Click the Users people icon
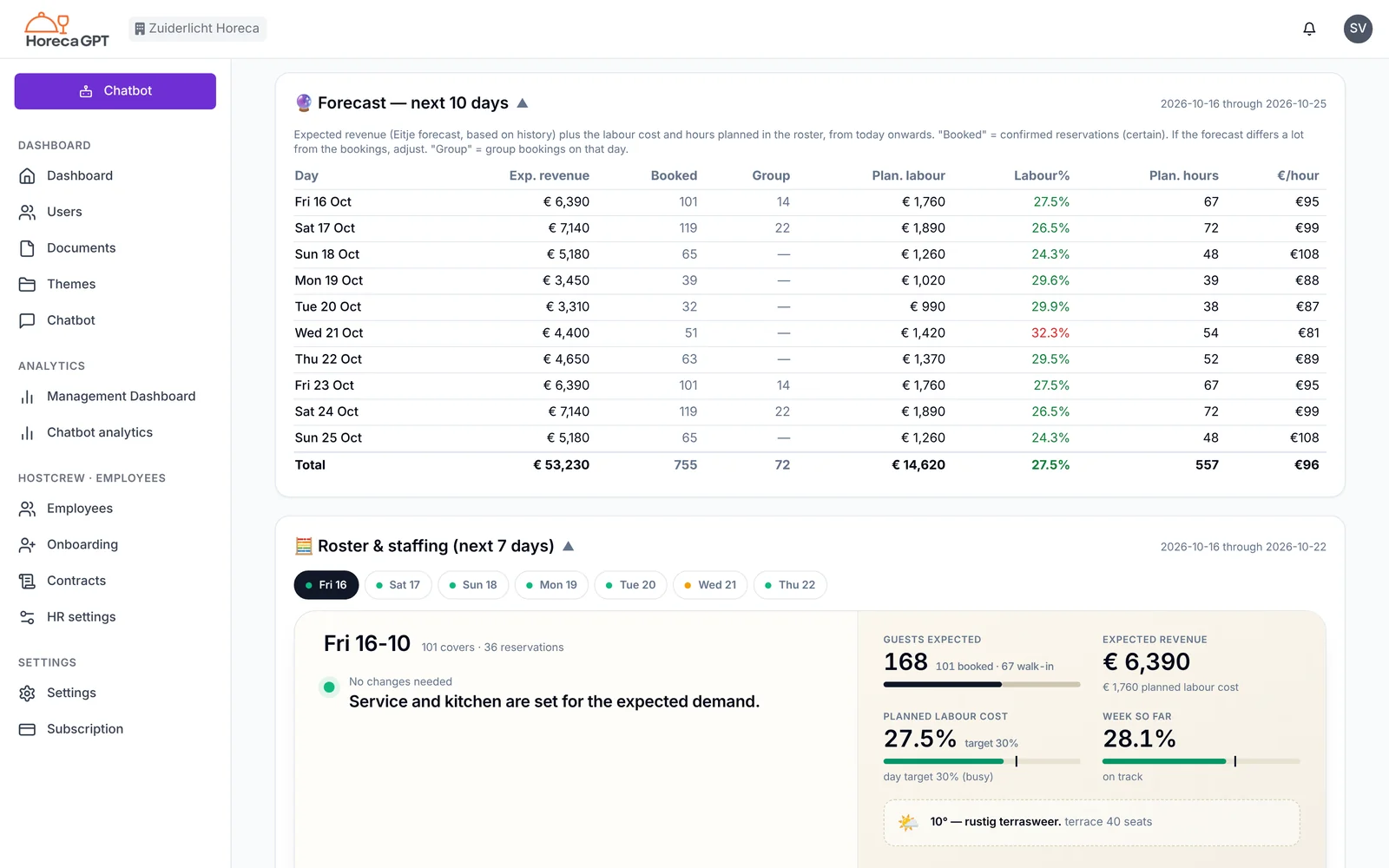Viewport: 1389px width, 868px height. 27,212
